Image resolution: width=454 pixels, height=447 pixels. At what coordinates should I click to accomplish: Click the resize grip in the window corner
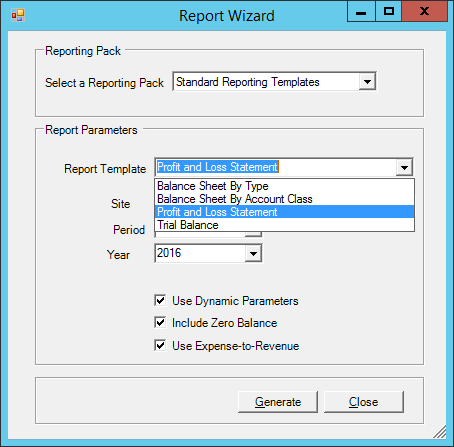440,432
